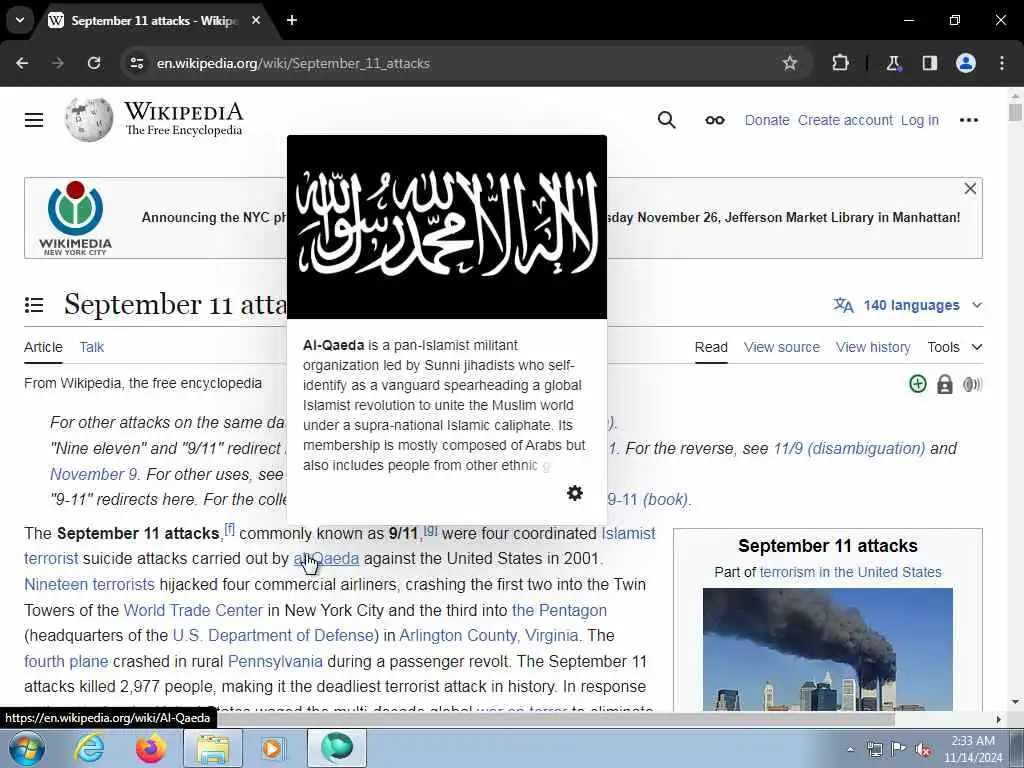
Task: Close the September 11 attacks tab
Action: (x=256, y=20)
